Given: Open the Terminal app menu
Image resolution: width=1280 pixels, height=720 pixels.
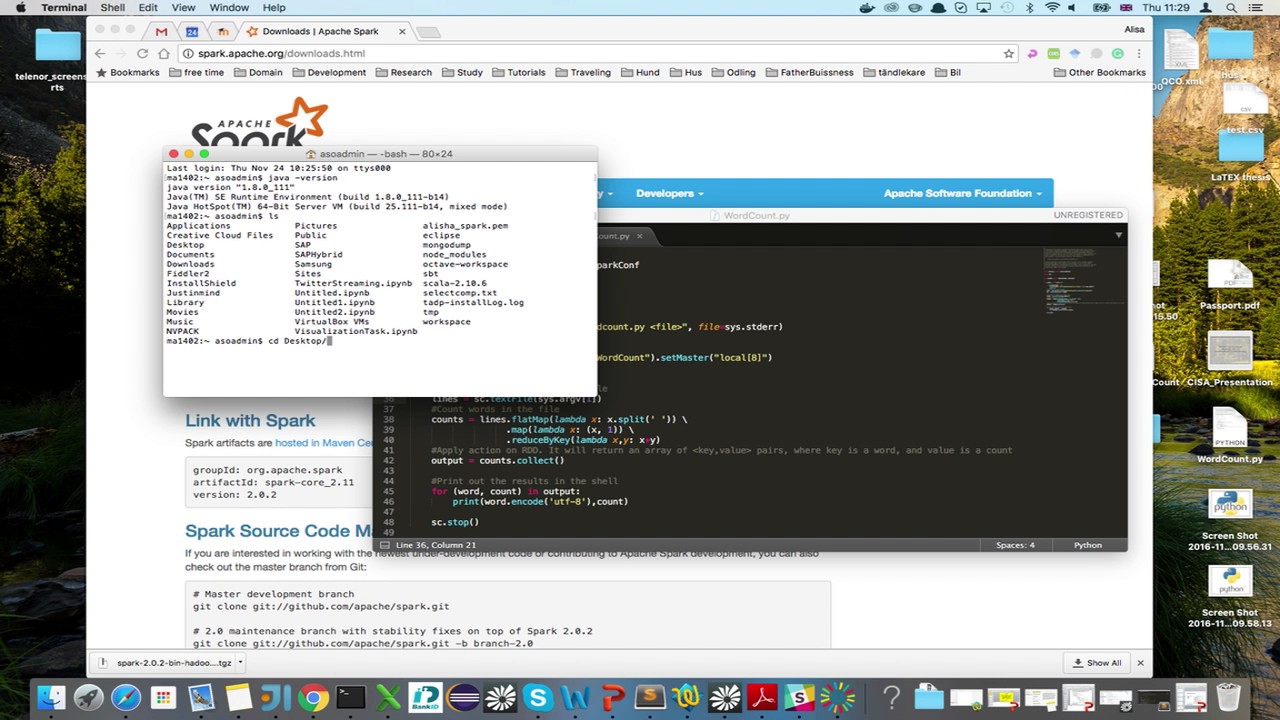Looking at the screenshot, I should (x=64, y=8).
